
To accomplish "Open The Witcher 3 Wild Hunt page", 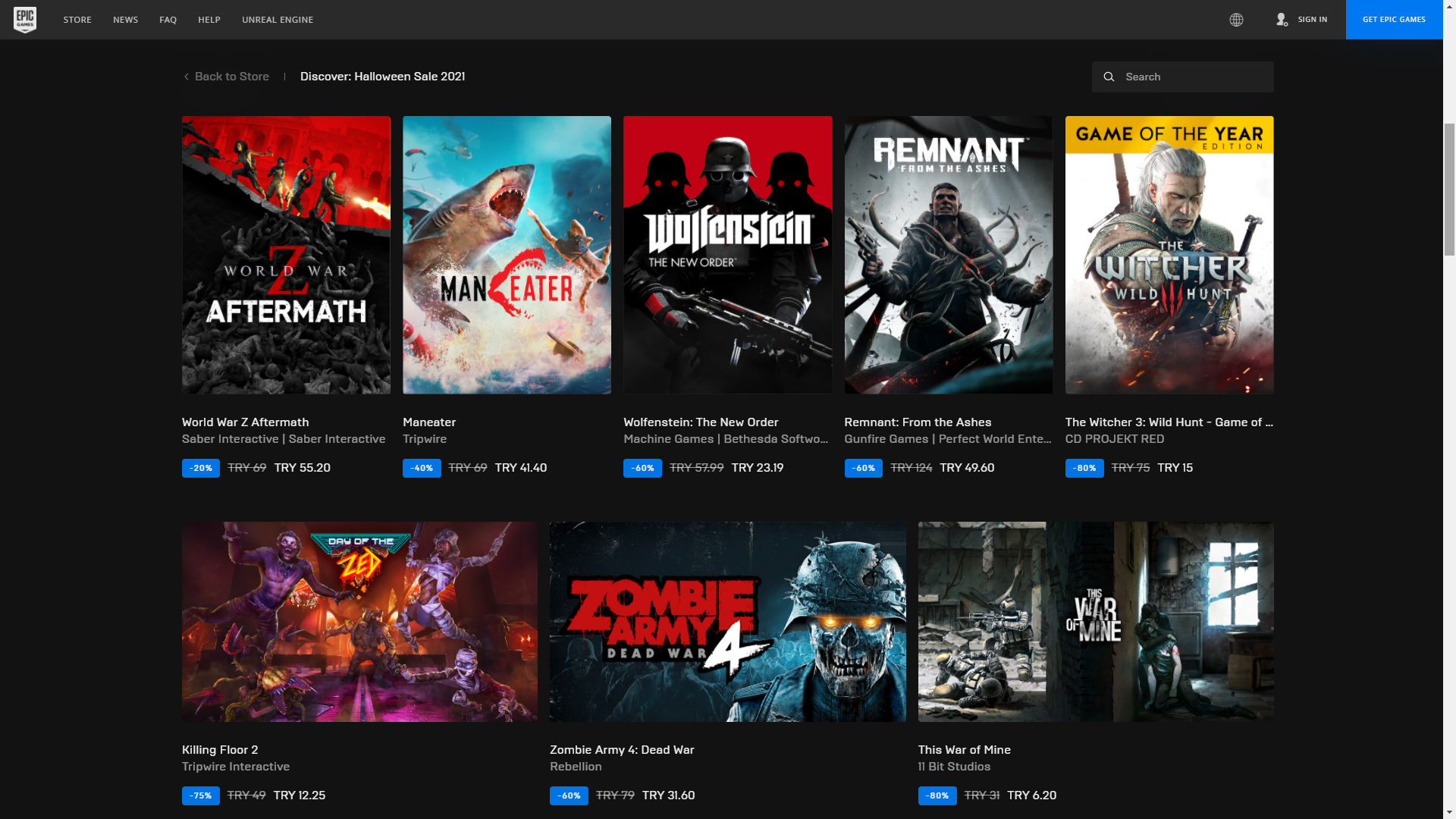I will 1169,255.
